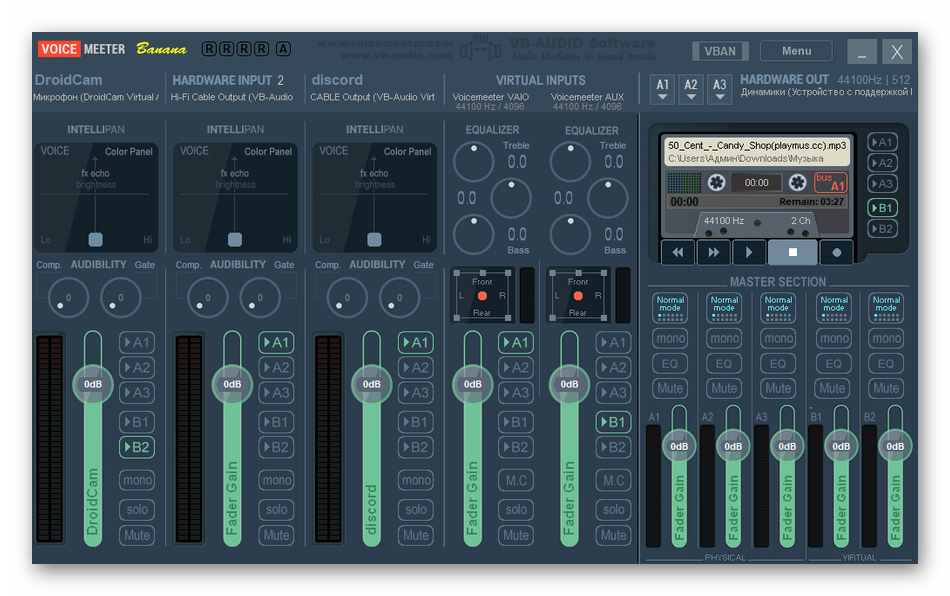Start recording with the record button
The height and width of the screenshot is (596, 950).
click(x=837, y=253)
